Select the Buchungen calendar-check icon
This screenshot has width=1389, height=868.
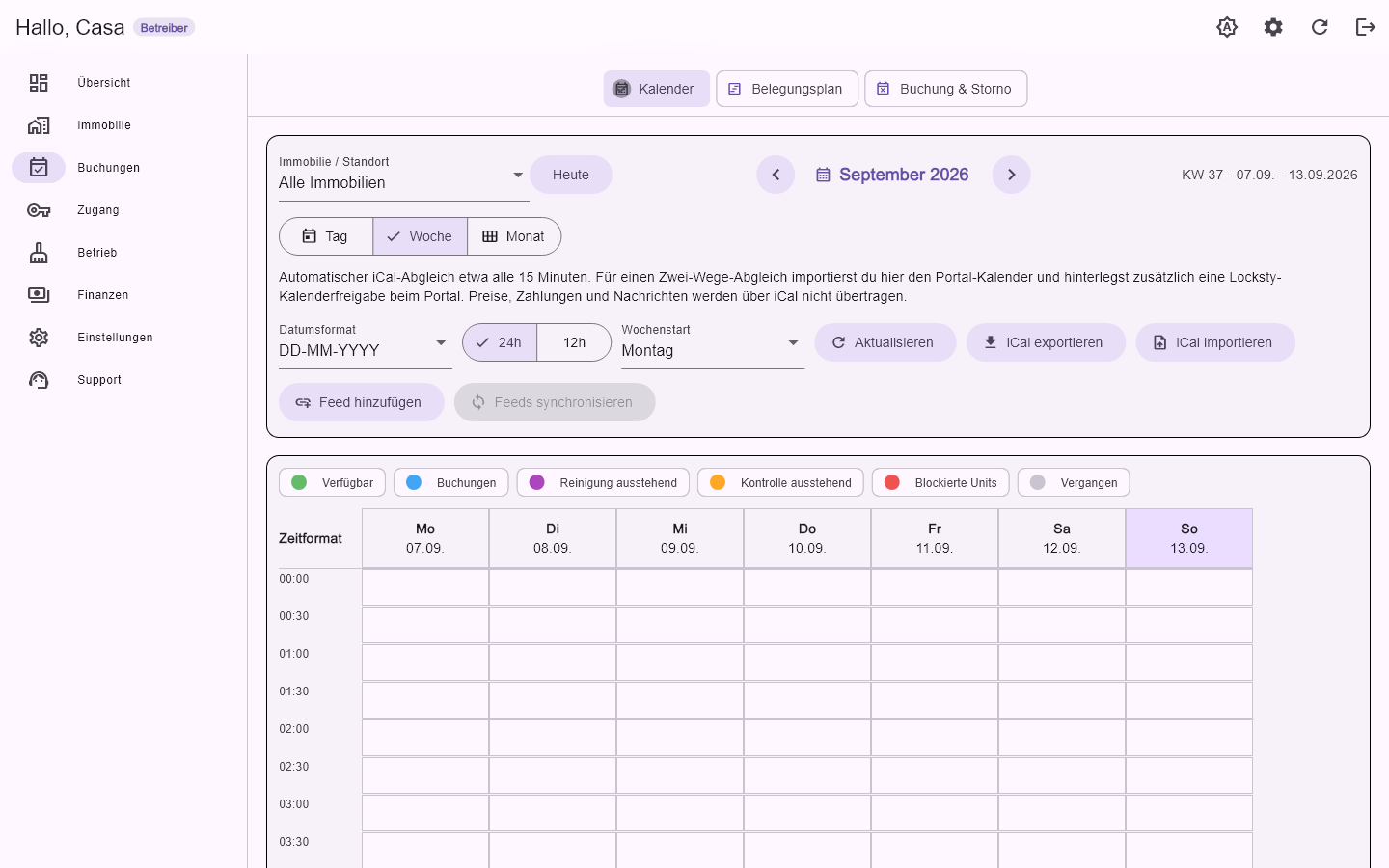tap(39, 168)
